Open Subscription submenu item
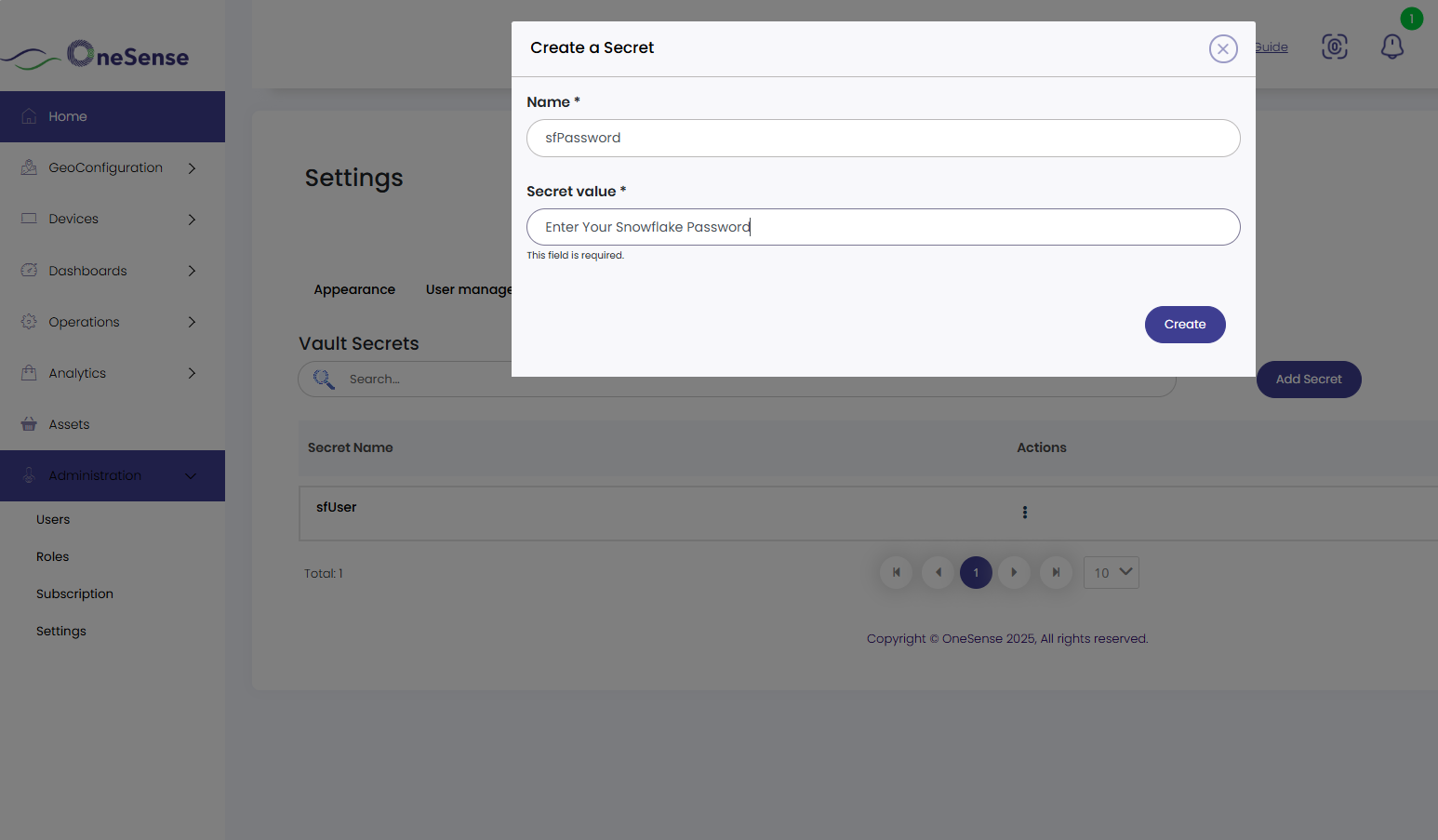 pyautogui.click(x=74, y=594)
